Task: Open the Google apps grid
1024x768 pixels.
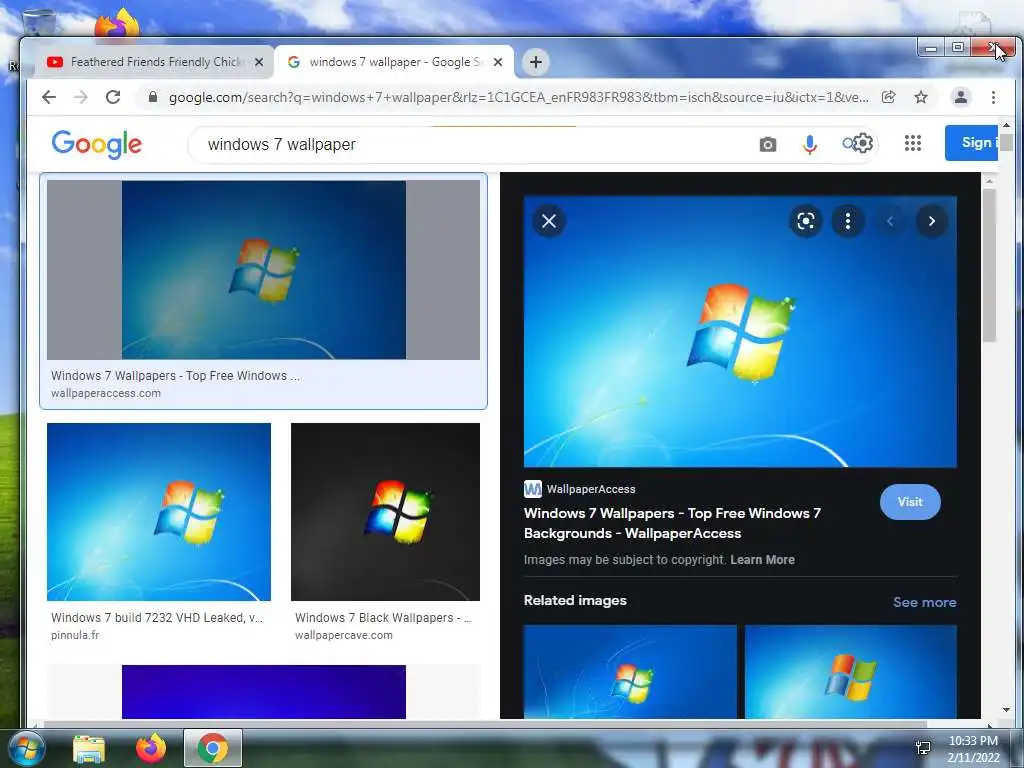Action: [913, 143]
